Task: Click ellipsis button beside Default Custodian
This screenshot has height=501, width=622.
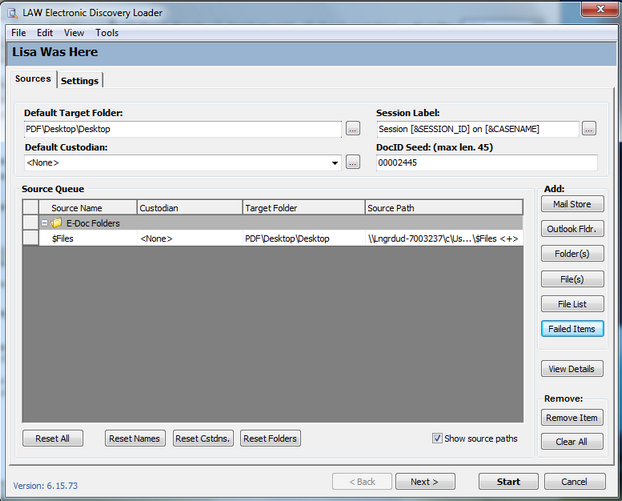Action: [x=353, y=162]
